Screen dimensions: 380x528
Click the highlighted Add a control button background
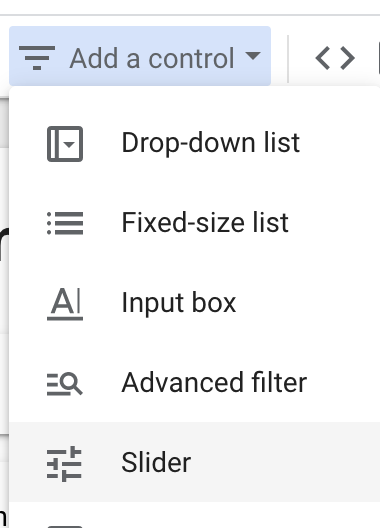point(140,56)
